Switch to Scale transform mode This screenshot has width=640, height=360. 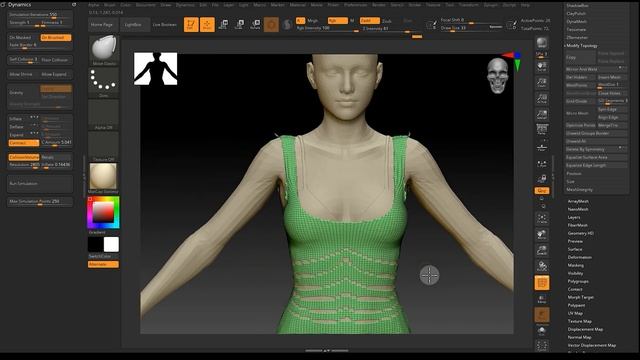pos(240,24)
